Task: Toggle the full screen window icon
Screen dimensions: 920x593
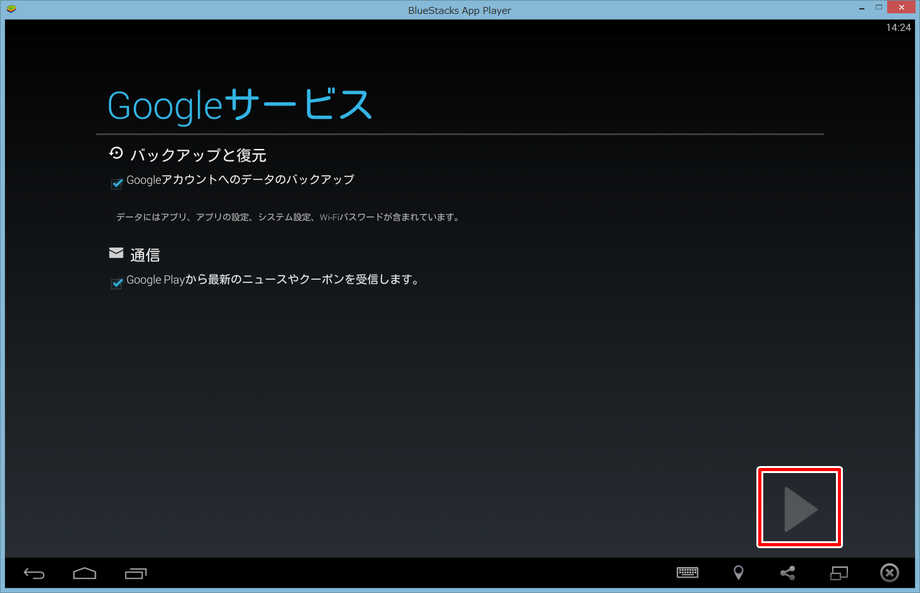Action: pyautogui.click(x=838, y=573)
